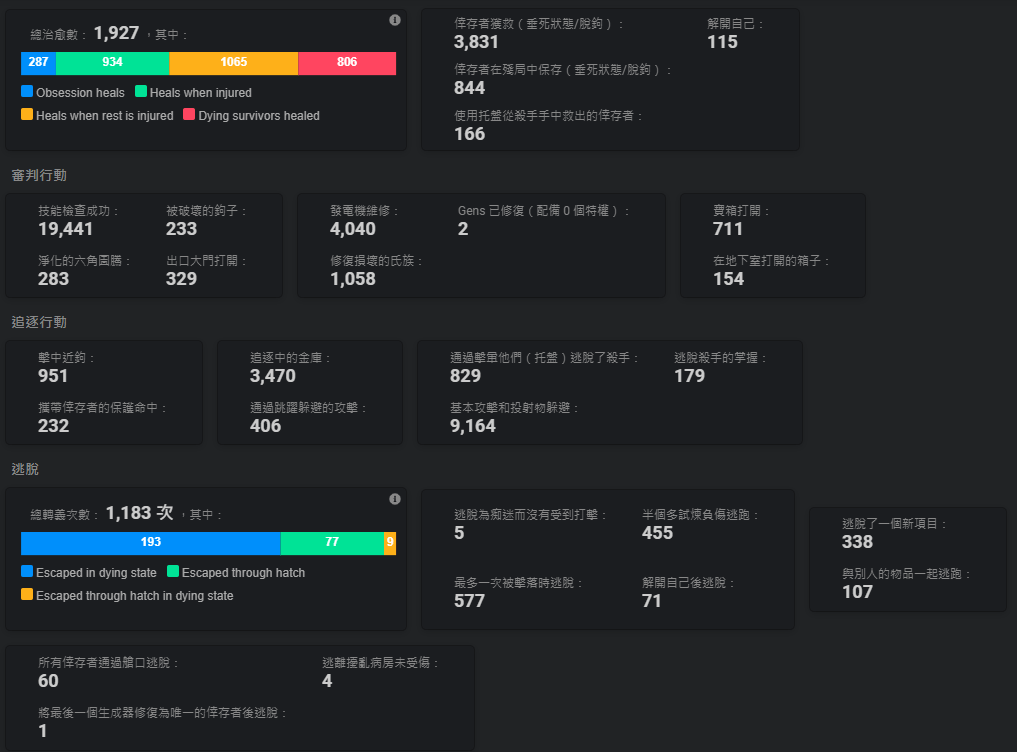1017x752 pixels.
Task: Click the damaged repairs value 1,058
Action: click(353, 279)
